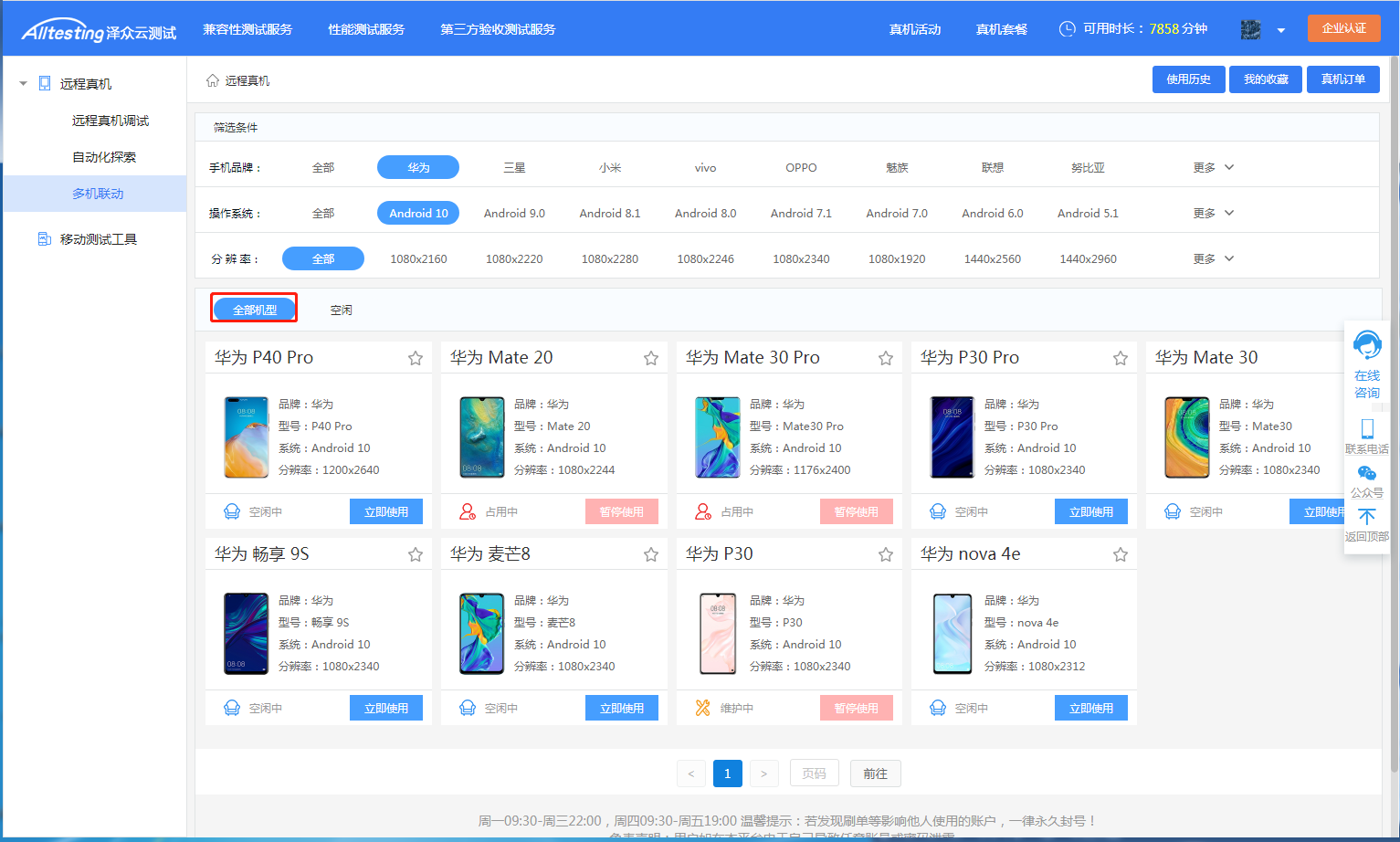Click the 维护中 wrench icon on P30

702,708
